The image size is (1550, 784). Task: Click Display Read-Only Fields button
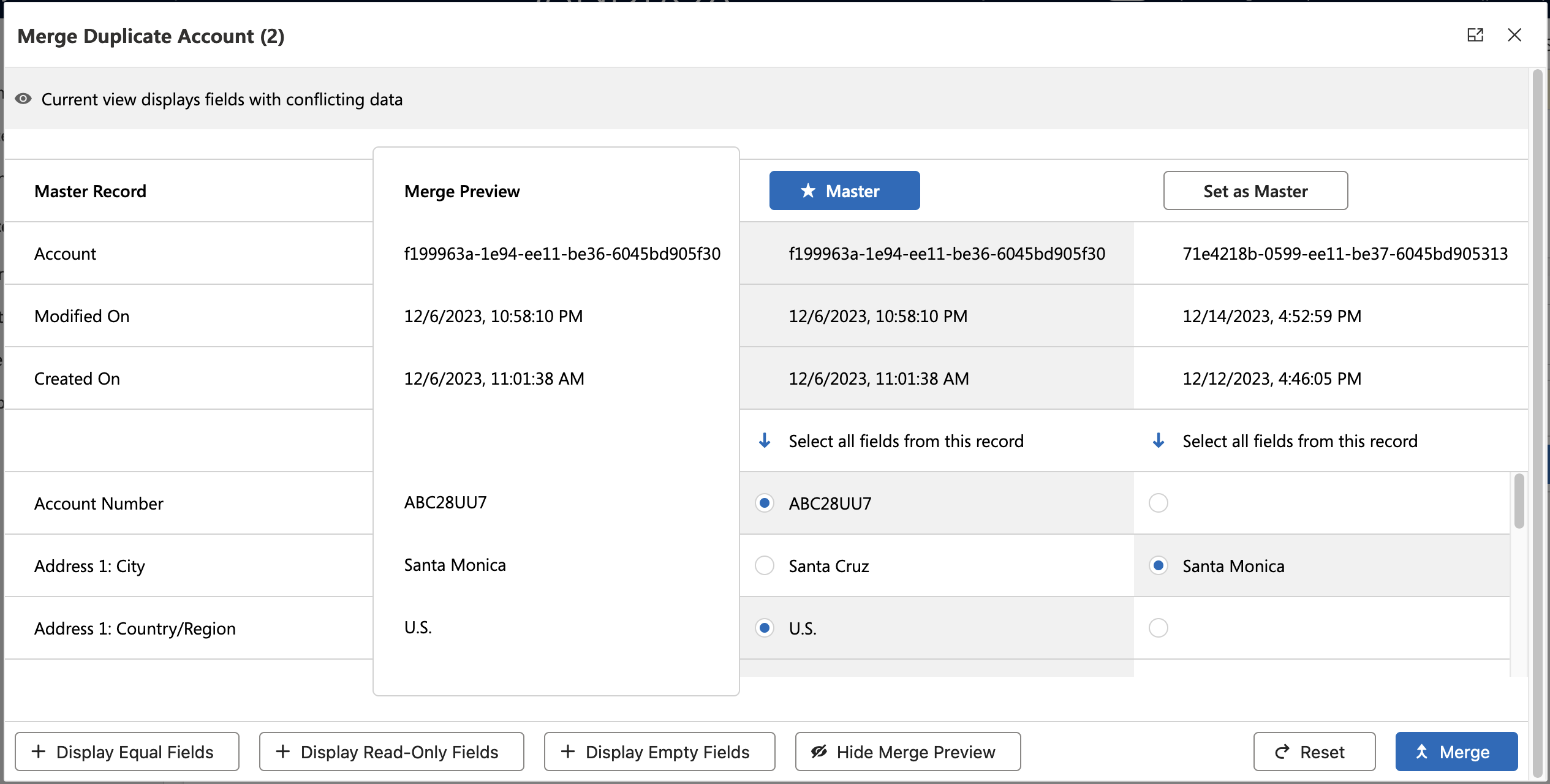pyautogui.click(x=391, y=752)
